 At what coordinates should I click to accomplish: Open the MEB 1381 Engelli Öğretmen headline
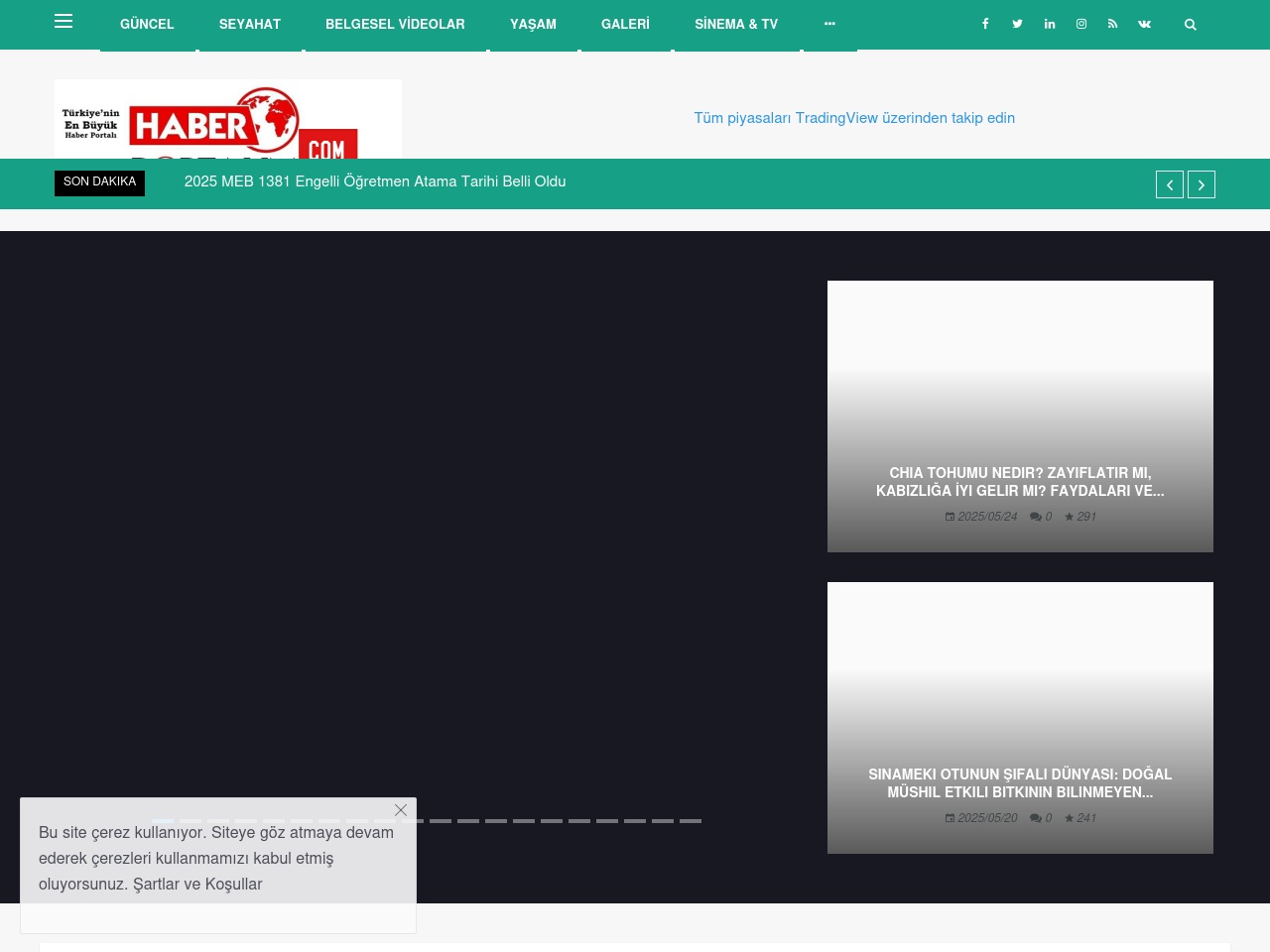pyautogui.click(x=375, y=181)
